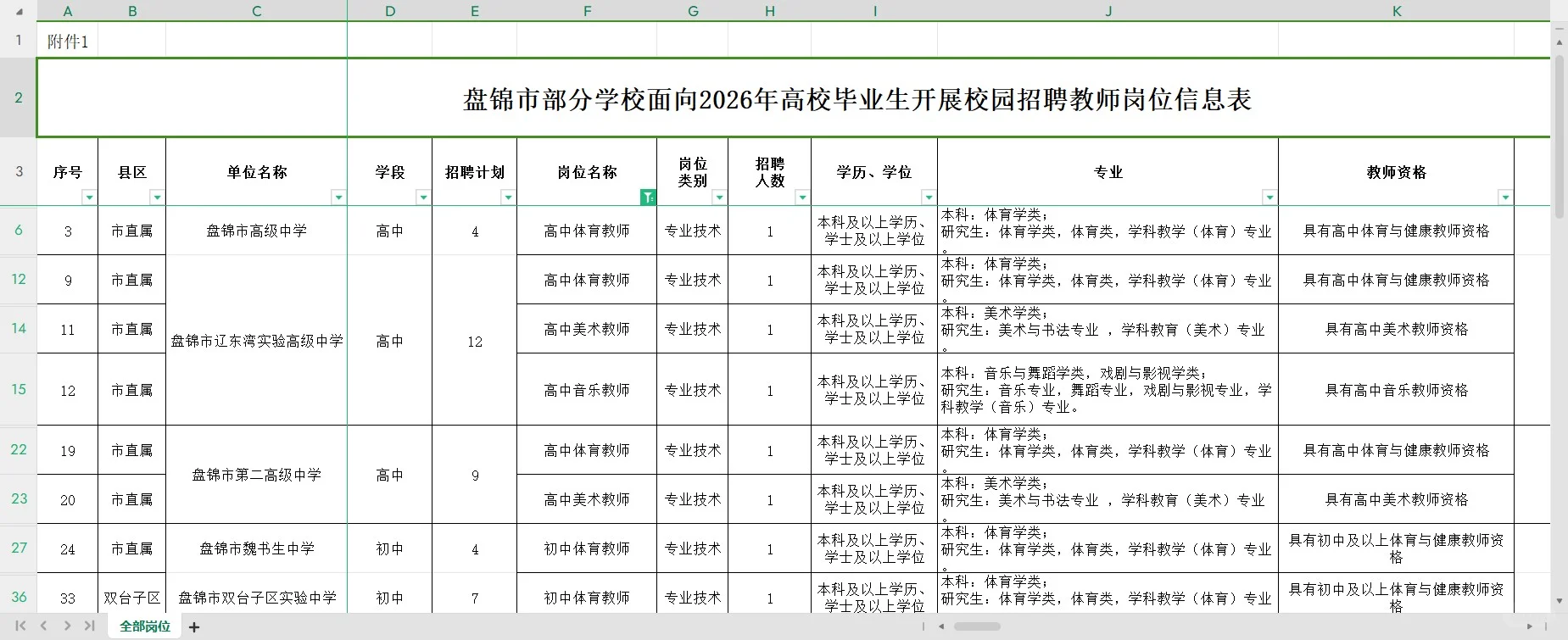Click the 岗位名称 header cell
Image resolution: width=1568 pixels, height=640 pixels.
[x=587, y=172]
